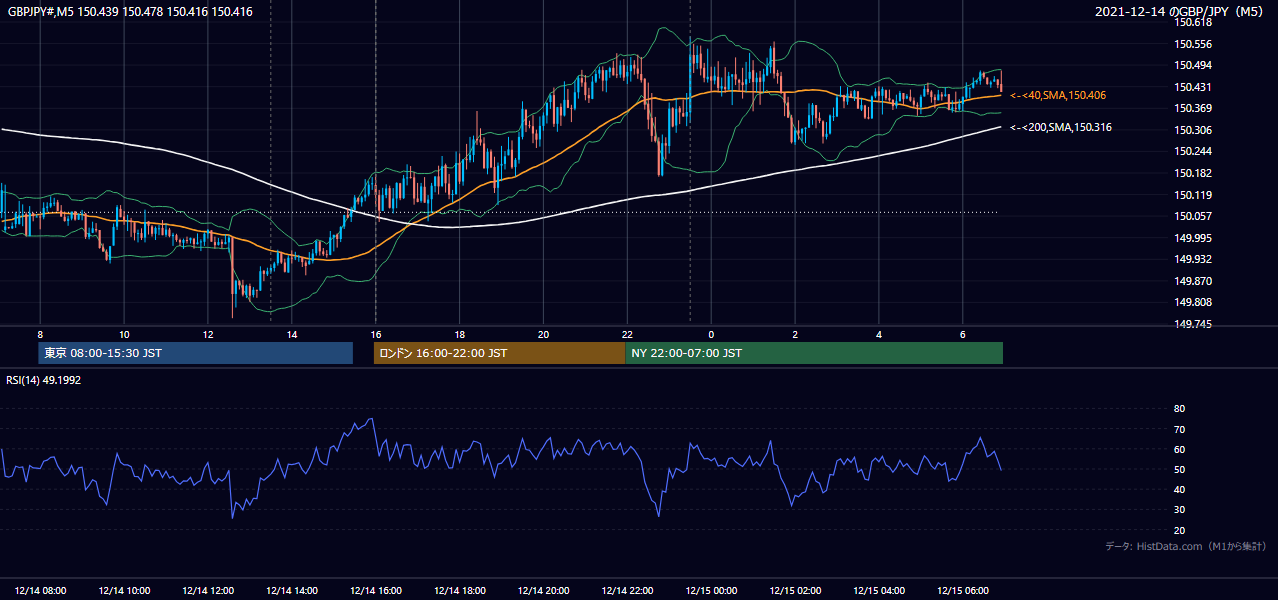Click the 12/15 00:00 time label
The image size is (1278, 600).
click(x=711, y=590)
